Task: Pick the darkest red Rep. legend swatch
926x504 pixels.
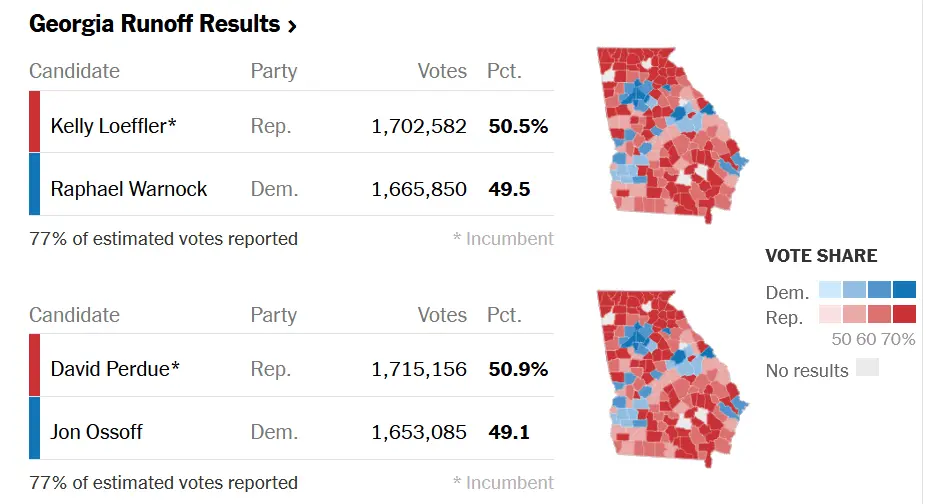Action: tap(904, 315)
